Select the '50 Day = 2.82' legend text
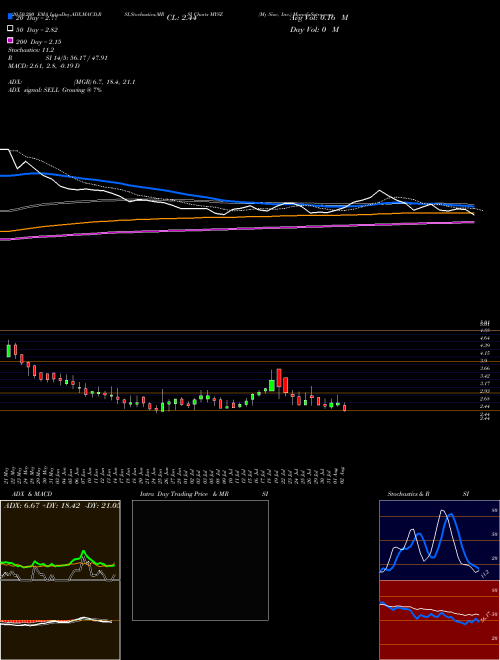Viewport: 500px width, 660px height. click(x=37, y=29)
